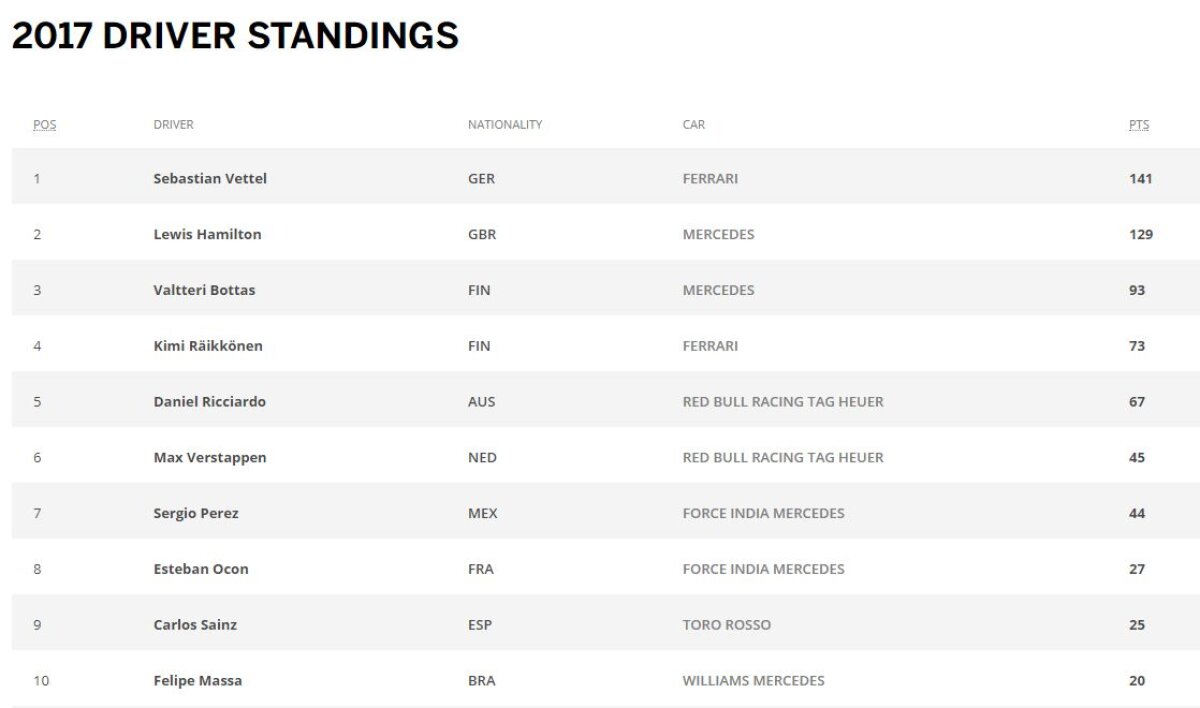Click on Carlos Sainz's name
The width and height of the screenshot is (1200, 708).
tap(195, 625)
